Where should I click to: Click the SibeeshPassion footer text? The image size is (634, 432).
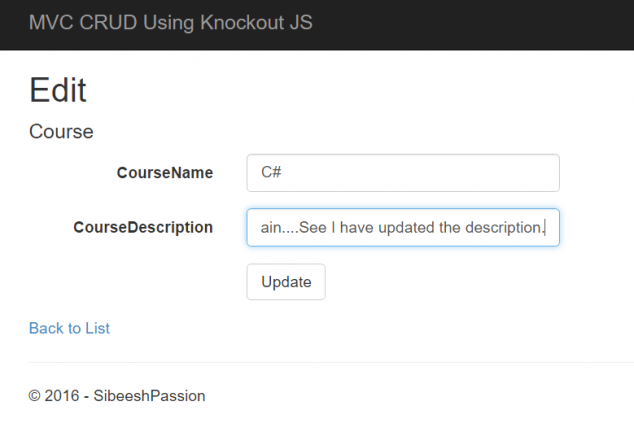point(150,395)
